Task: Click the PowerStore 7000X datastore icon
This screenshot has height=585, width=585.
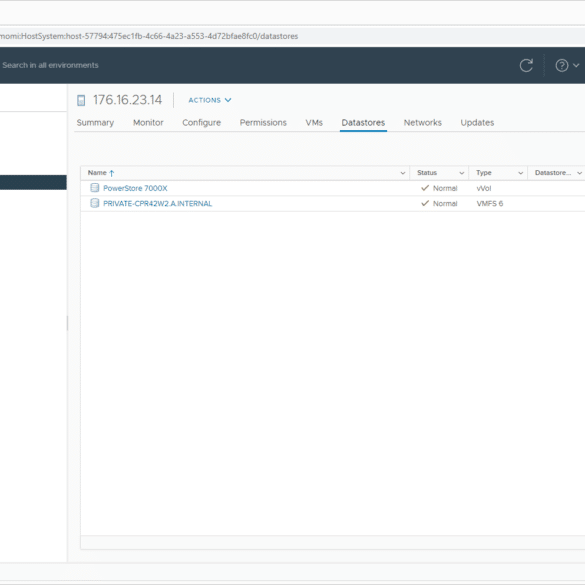Action: (x=95, y=188)
